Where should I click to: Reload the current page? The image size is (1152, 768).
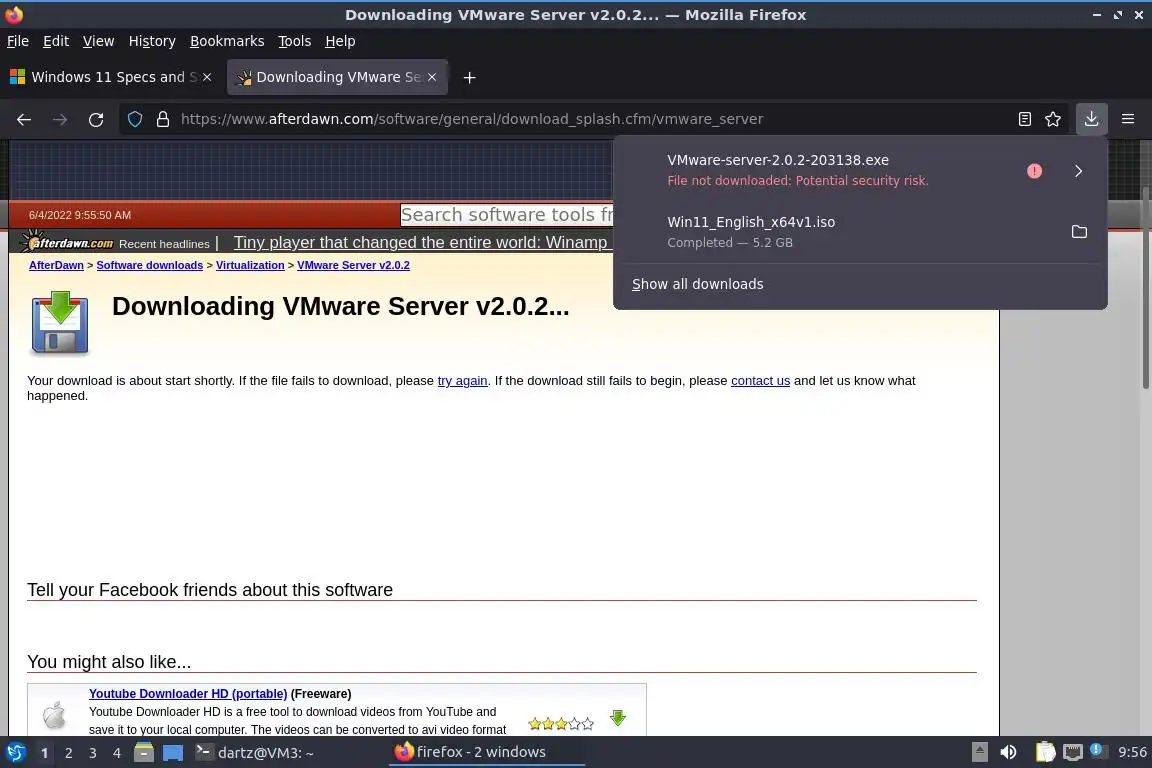[96, 119]
